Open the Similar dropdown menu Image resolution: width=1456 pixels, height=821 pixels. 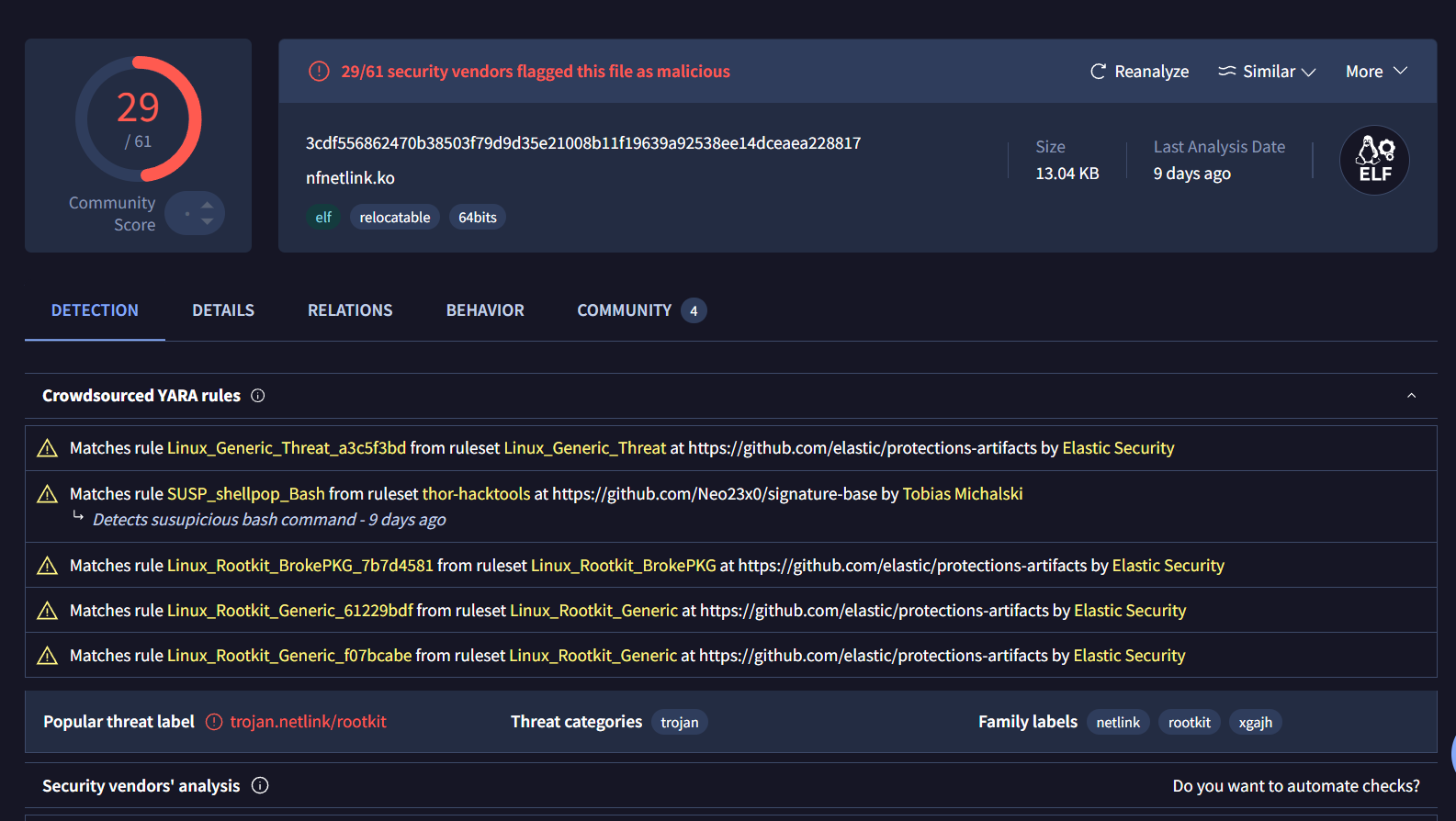pos(1267,72)
